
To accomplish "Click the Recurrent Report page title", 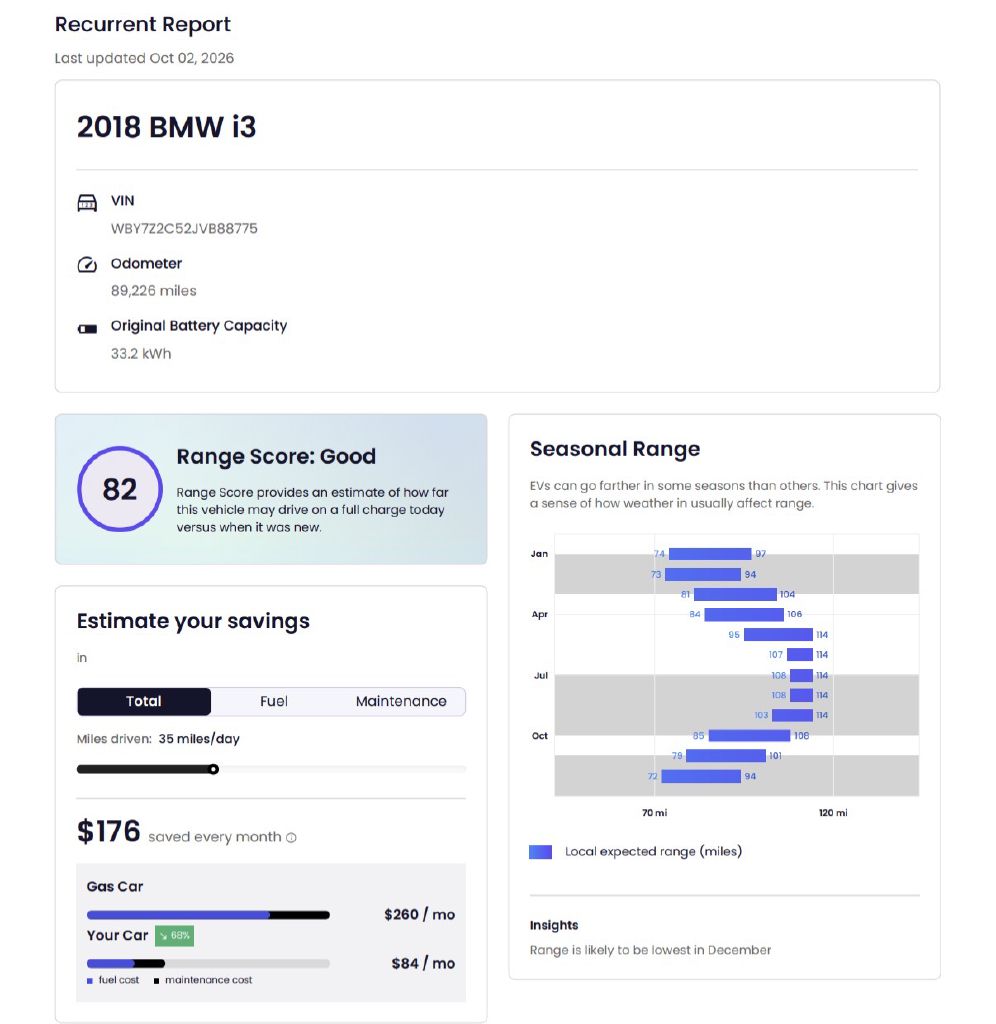I will click(x=143, y=24).
